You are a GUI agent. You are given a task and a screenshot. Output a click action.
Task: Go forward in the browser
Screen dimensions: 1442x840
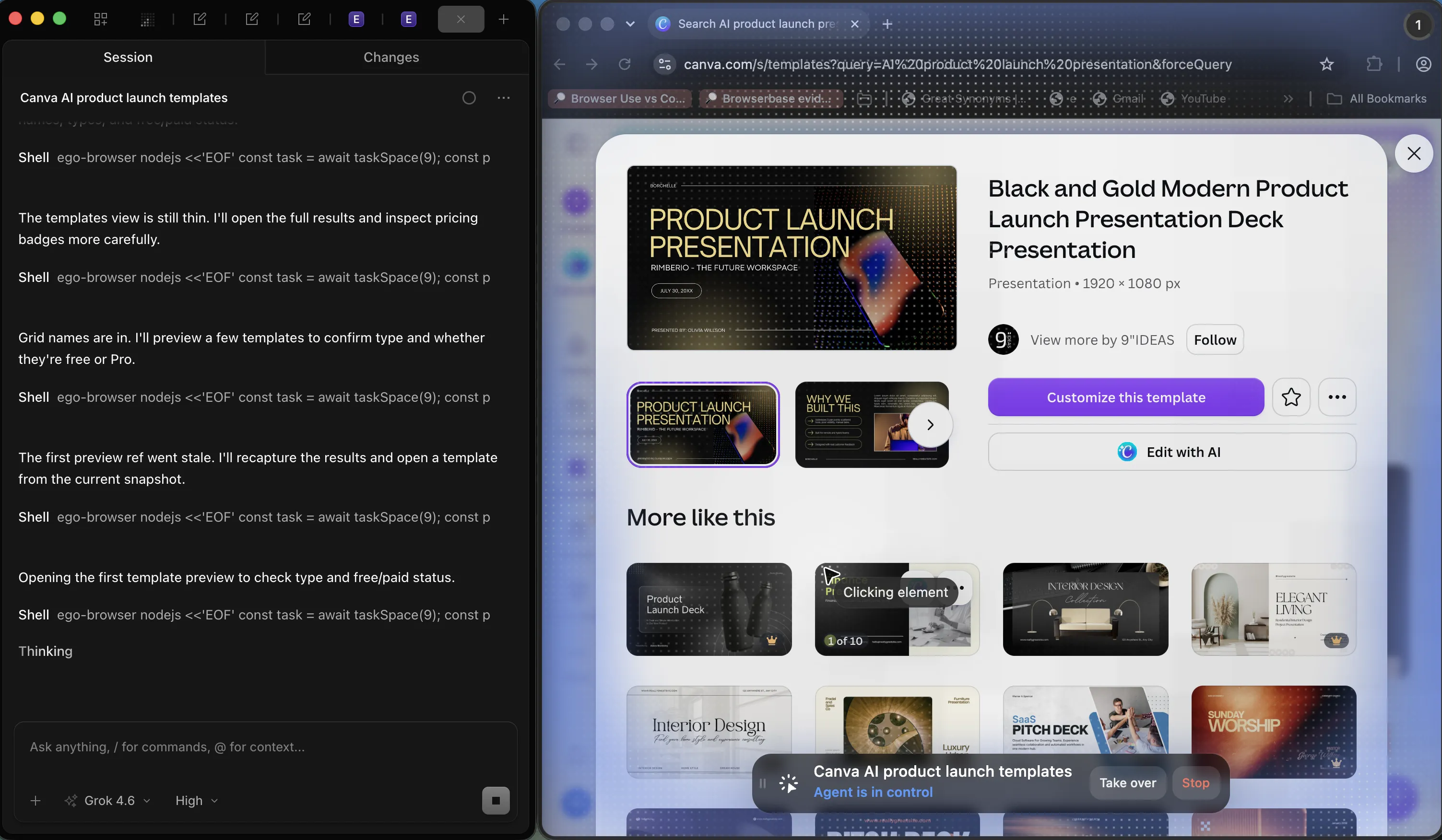(x=592, y=64)
